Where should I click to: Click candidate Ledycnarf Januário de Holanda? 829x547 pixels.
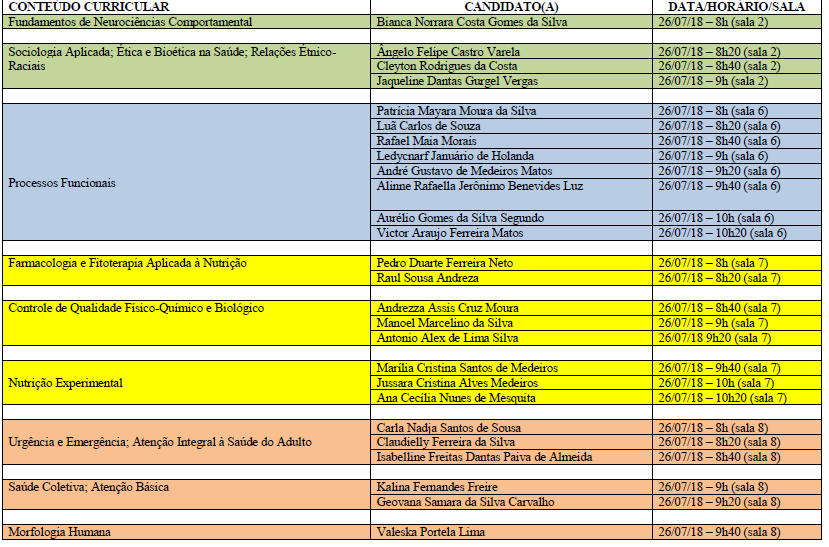[x=511, y=156]
